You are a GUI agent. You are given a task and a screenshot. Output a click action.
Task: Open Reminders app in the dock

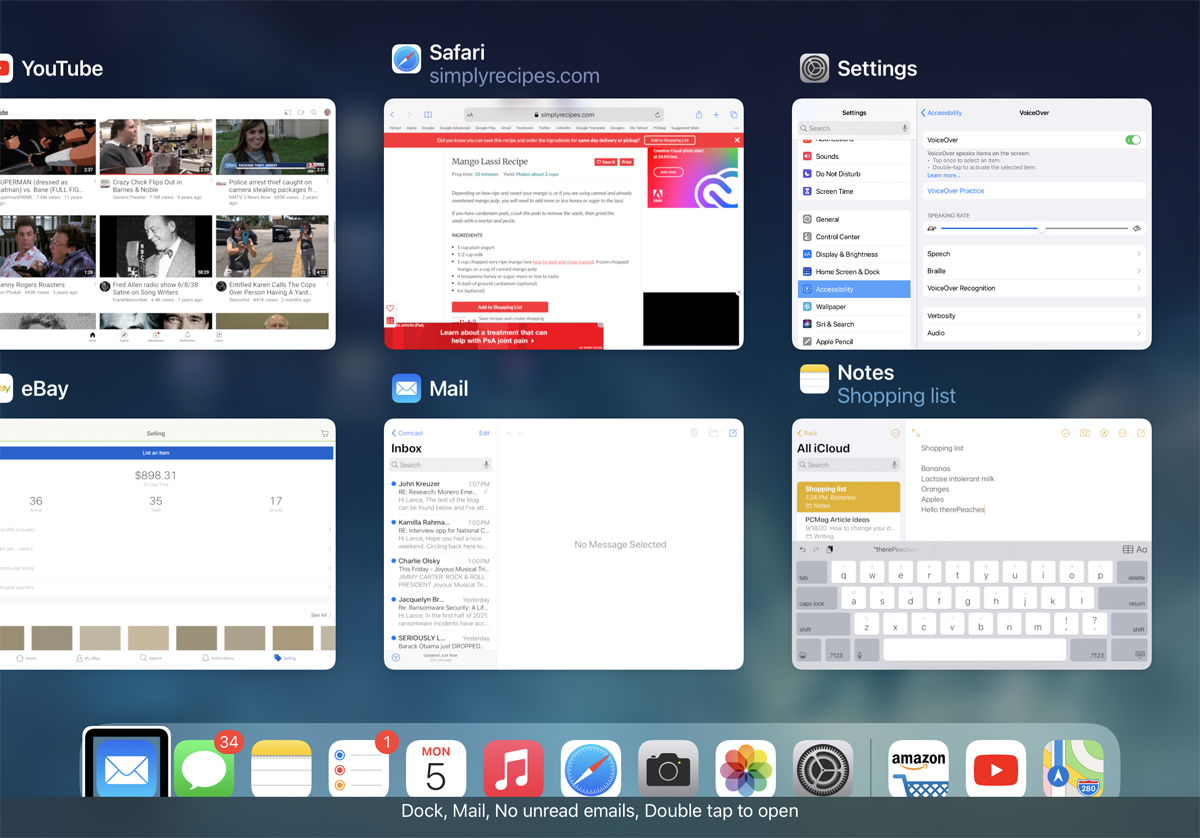pyautogui.click(x=359, y=769)
